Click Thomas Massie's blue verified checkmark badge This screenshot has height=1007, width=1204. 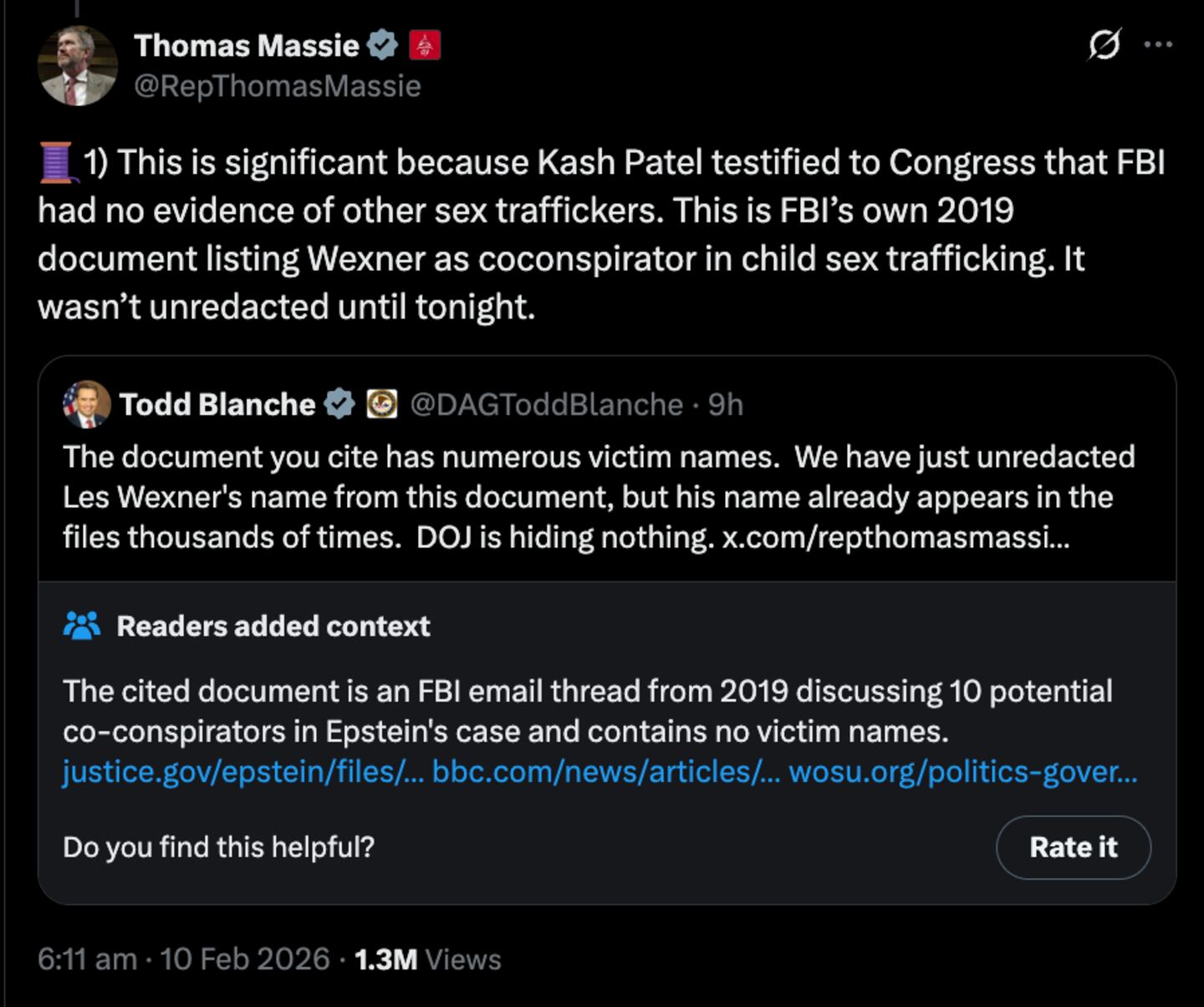pyautogui.click(x=383, y=44)
